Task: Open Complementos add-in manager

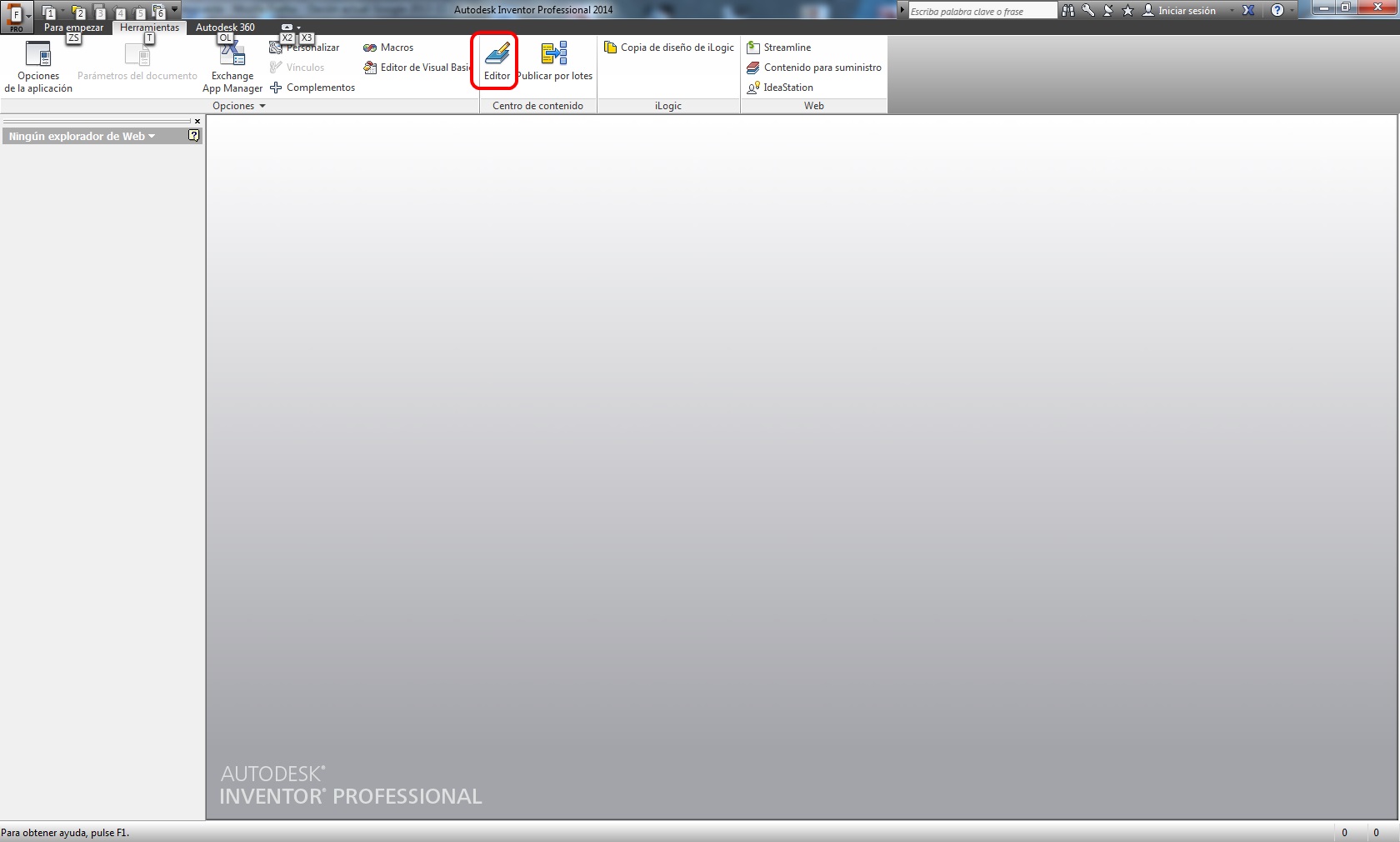Action: point(312,88)
